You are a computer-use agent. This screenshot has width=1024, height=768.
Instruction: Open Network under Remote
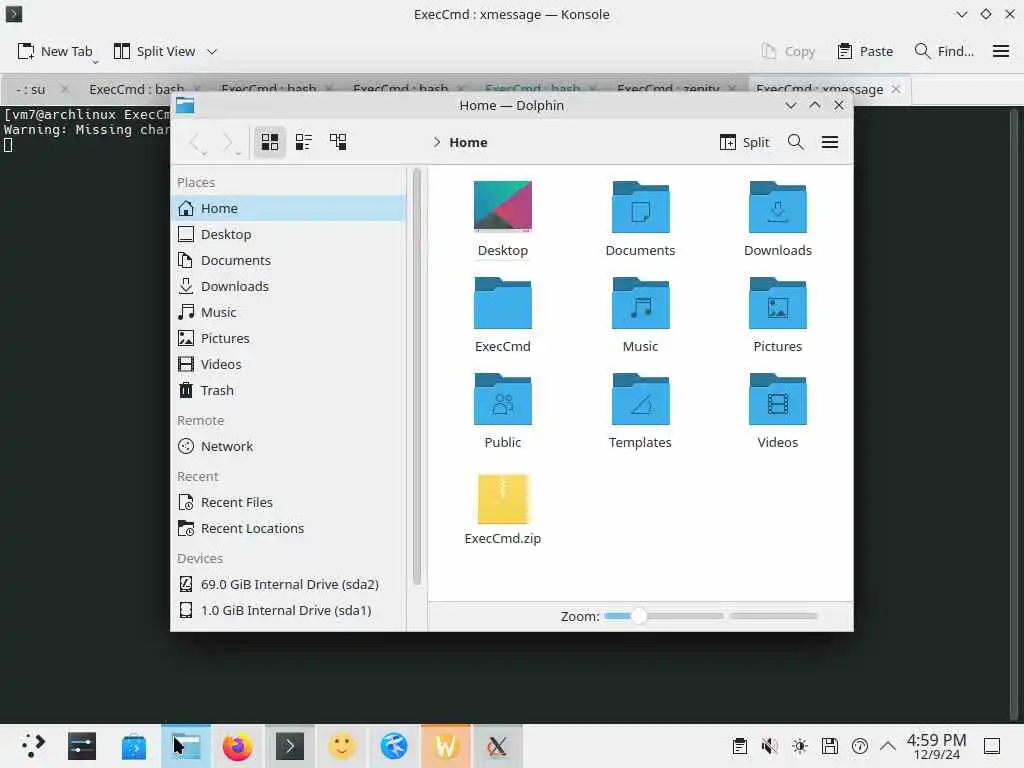point(288,446)
